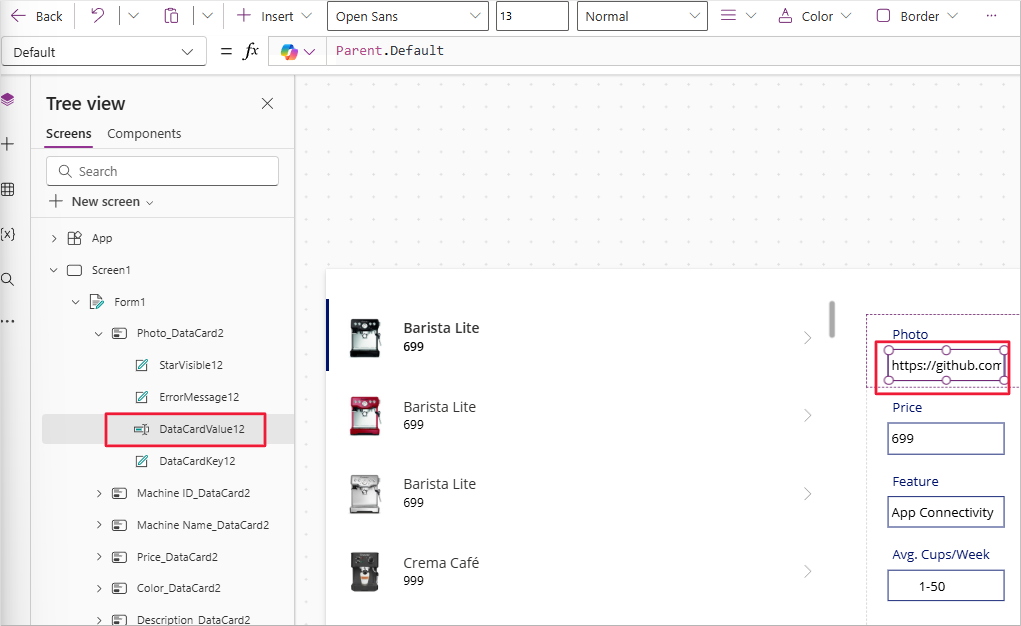The image size is (1021, 626).
Task: Click the Price field showing 699
Action: [945, 438]
